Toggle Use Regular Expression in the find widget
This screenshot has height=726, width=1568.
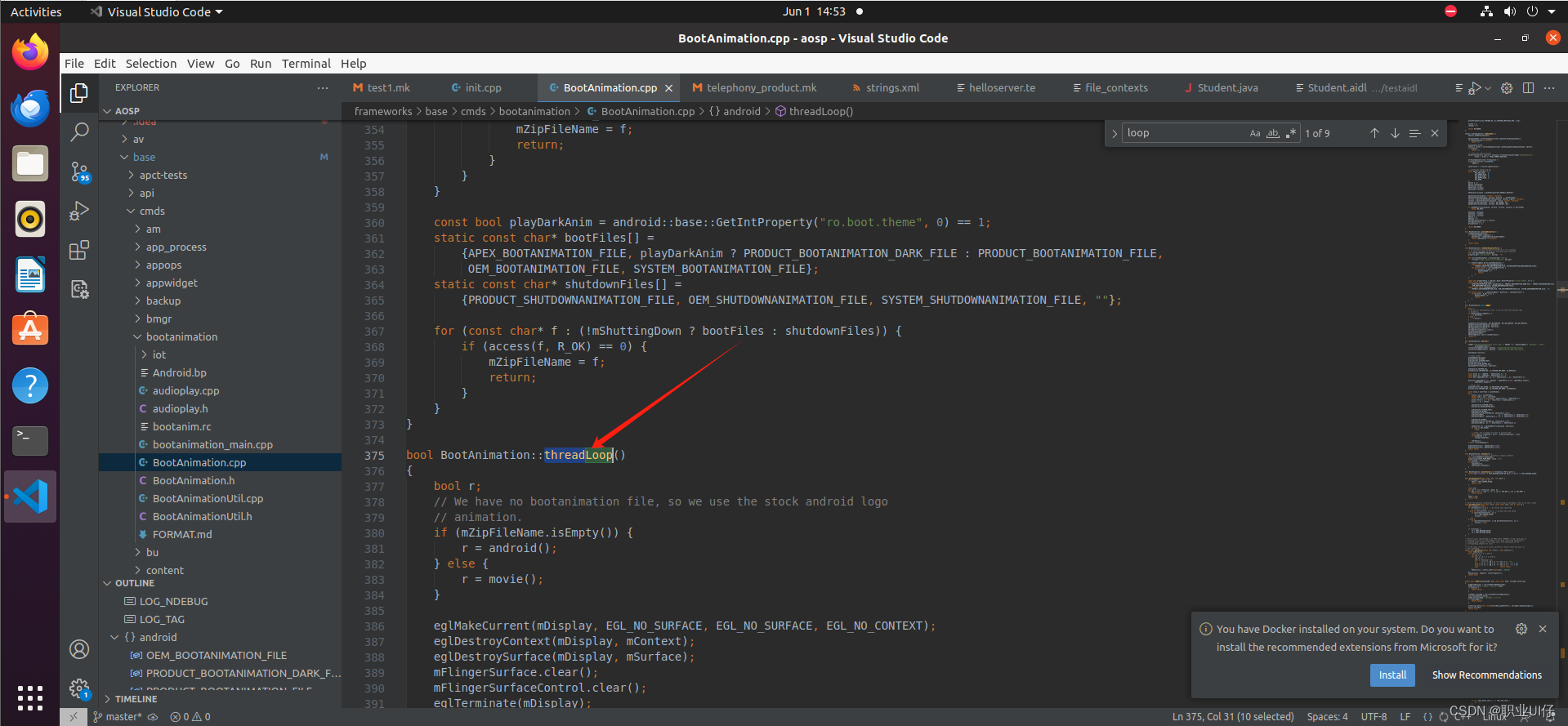(x=1291, y=133)
